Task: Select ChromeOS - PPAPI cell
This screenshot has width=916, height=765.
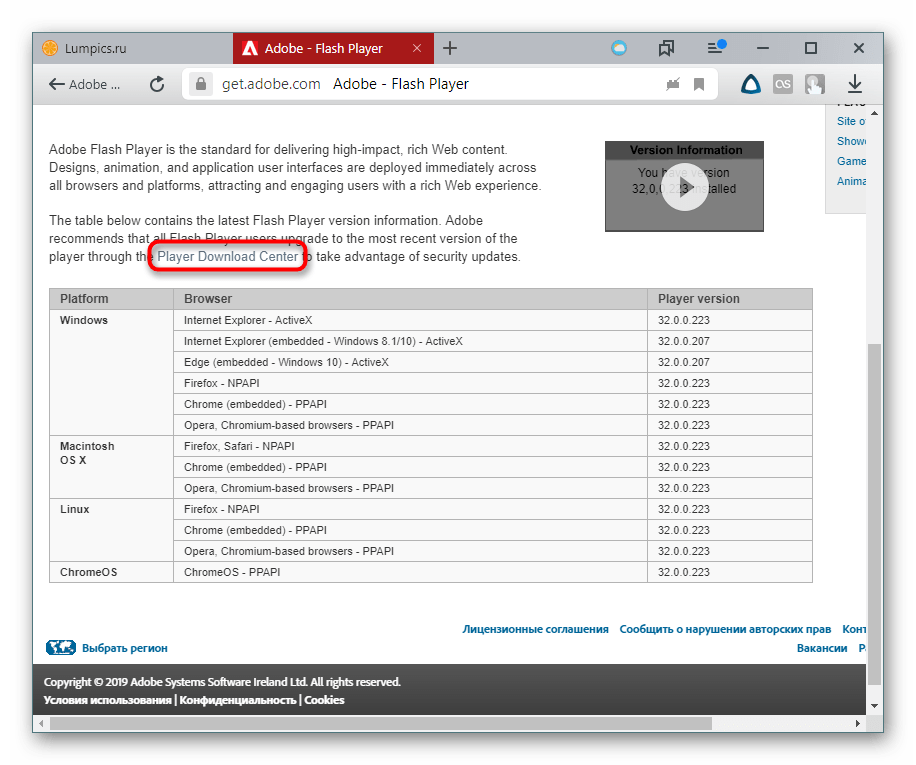Action: pos(410,572)
